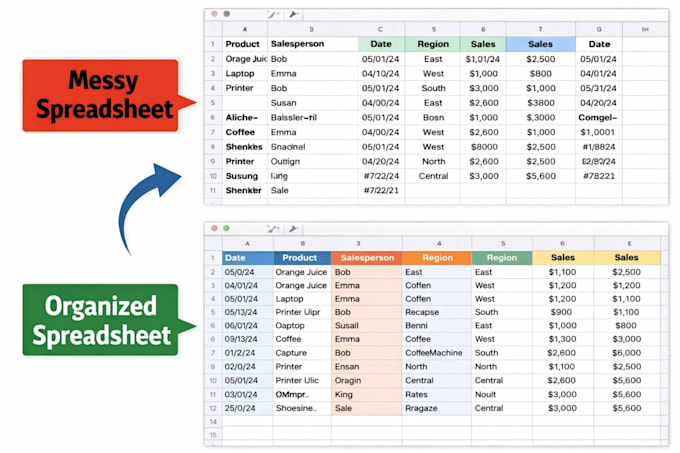
Task: Select the "05/0/24" date in the organized sheet
Action: click(248, 272)
